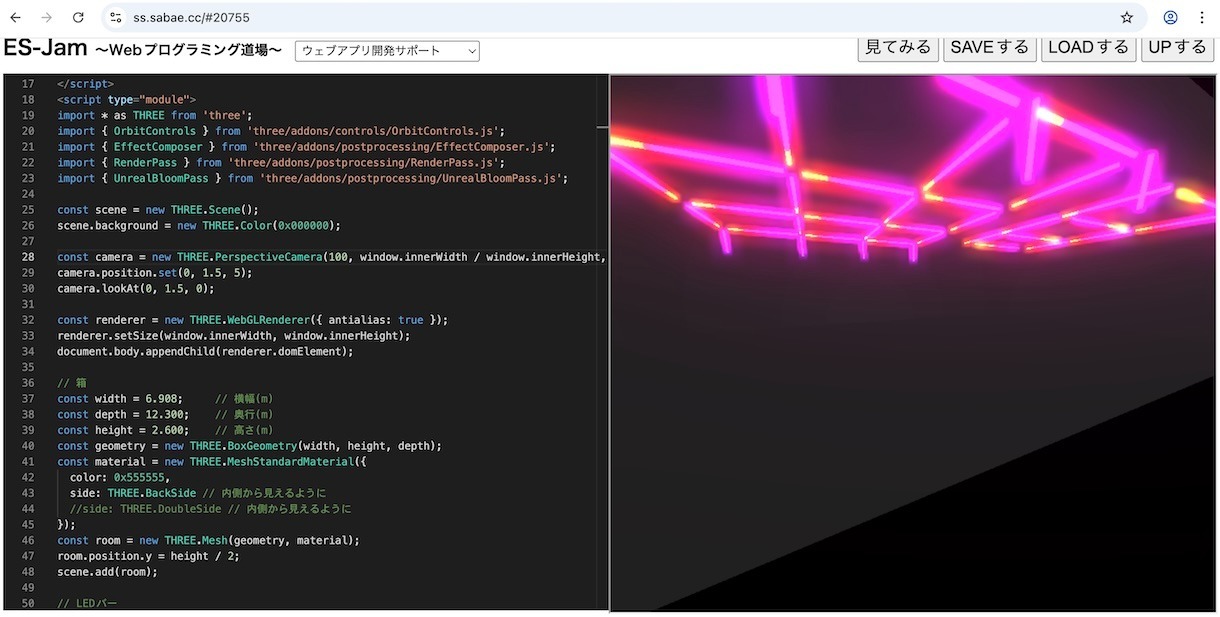
Task: Click line number 28 in gutter
Action: 27,257
